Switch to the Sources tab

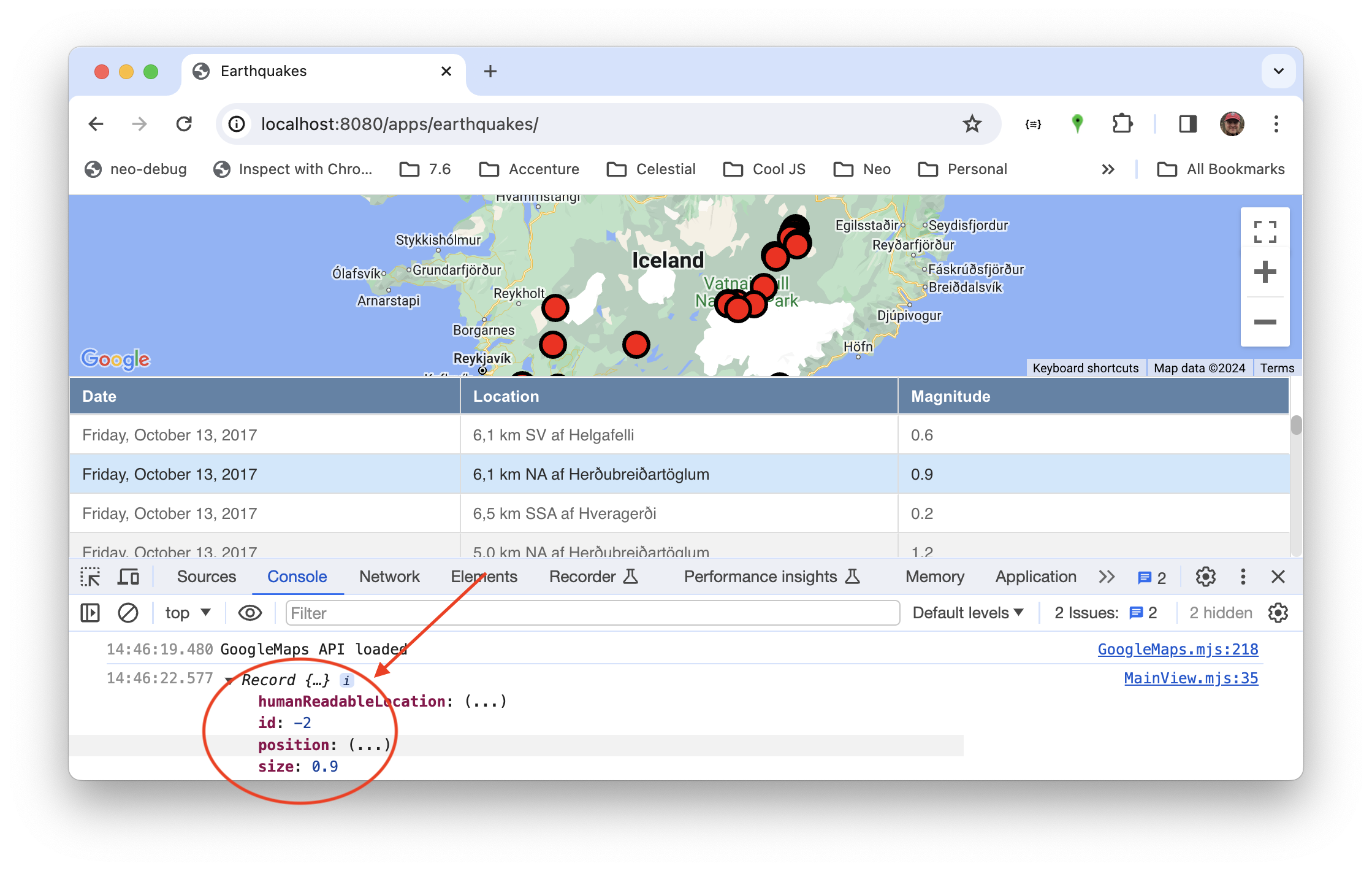[206, 577]
